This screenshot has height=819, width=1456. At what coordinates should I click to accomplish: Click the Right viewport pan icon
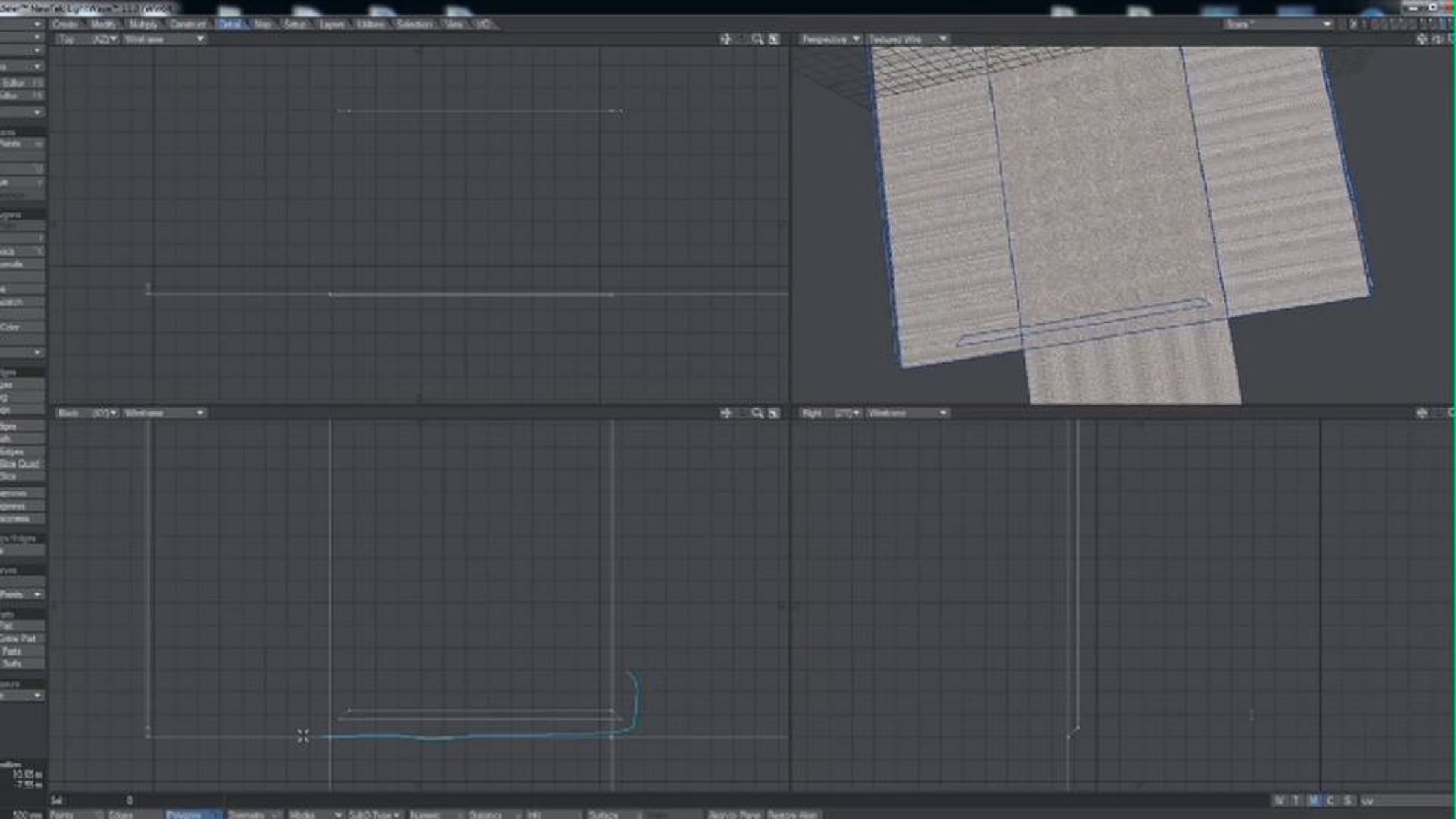pos(1421,413)
